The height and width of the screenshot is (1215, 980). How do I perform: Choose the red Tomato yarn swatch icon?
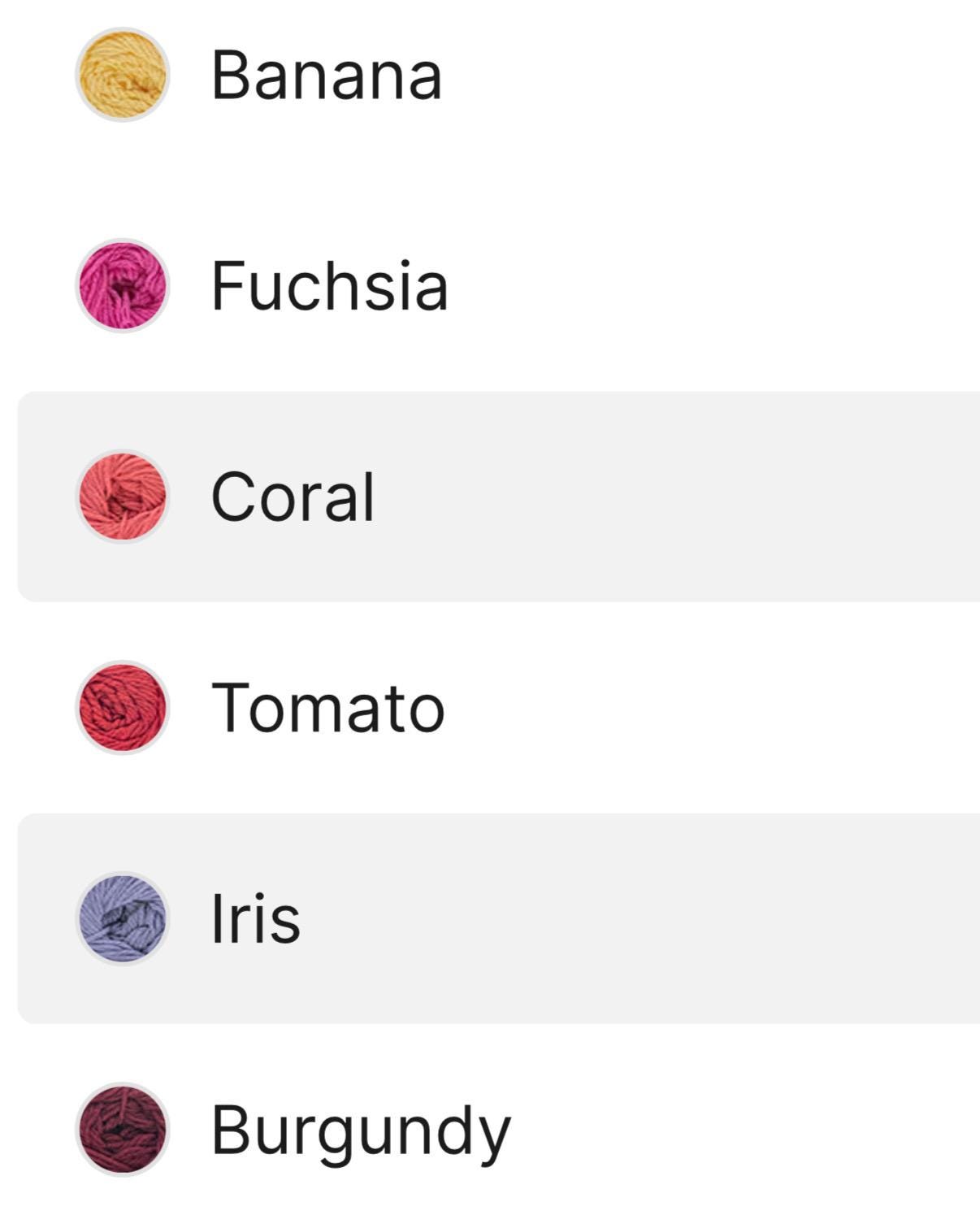click(x=122, y=707)
